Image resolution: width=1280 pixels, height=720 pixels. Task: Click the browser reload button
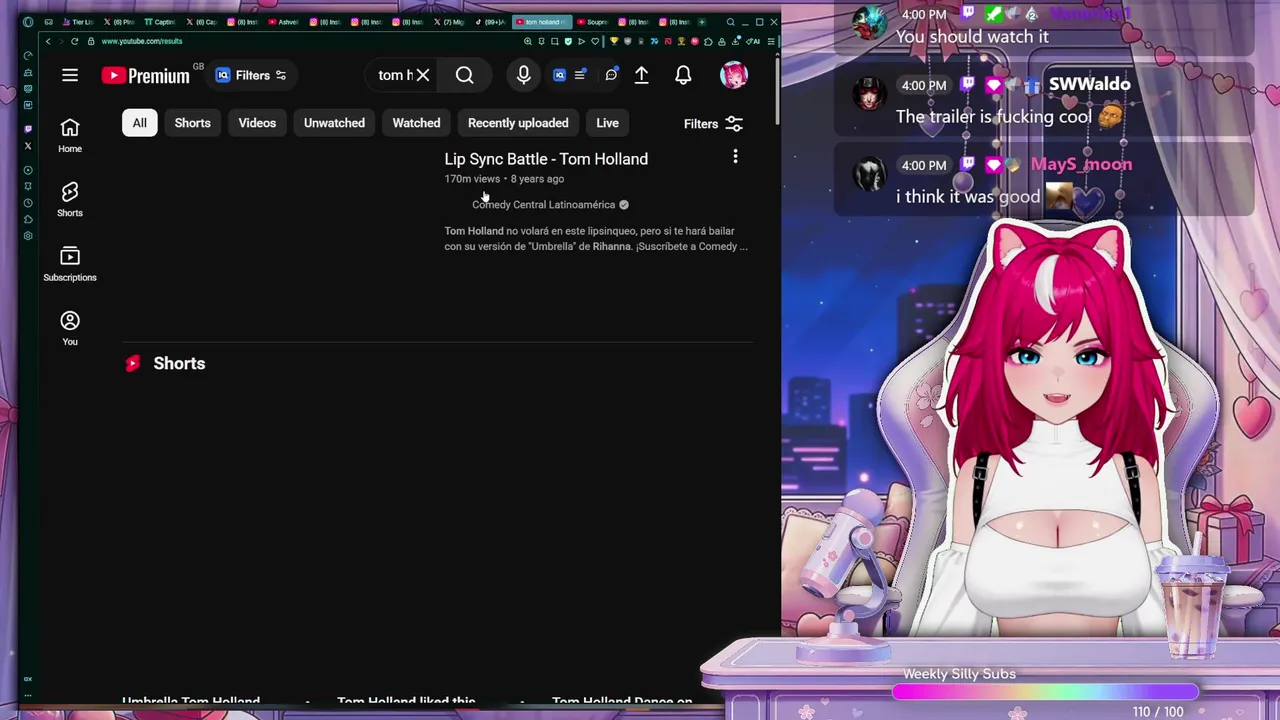click(74, 41)
